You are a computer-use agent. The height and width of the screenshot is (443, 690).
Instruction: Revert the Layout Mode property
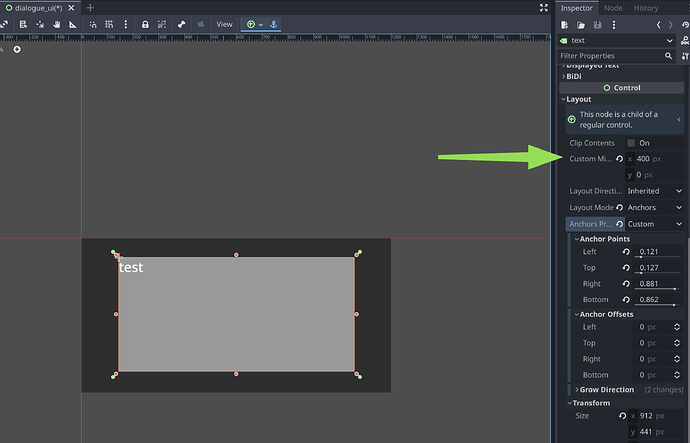click(620, 207)
